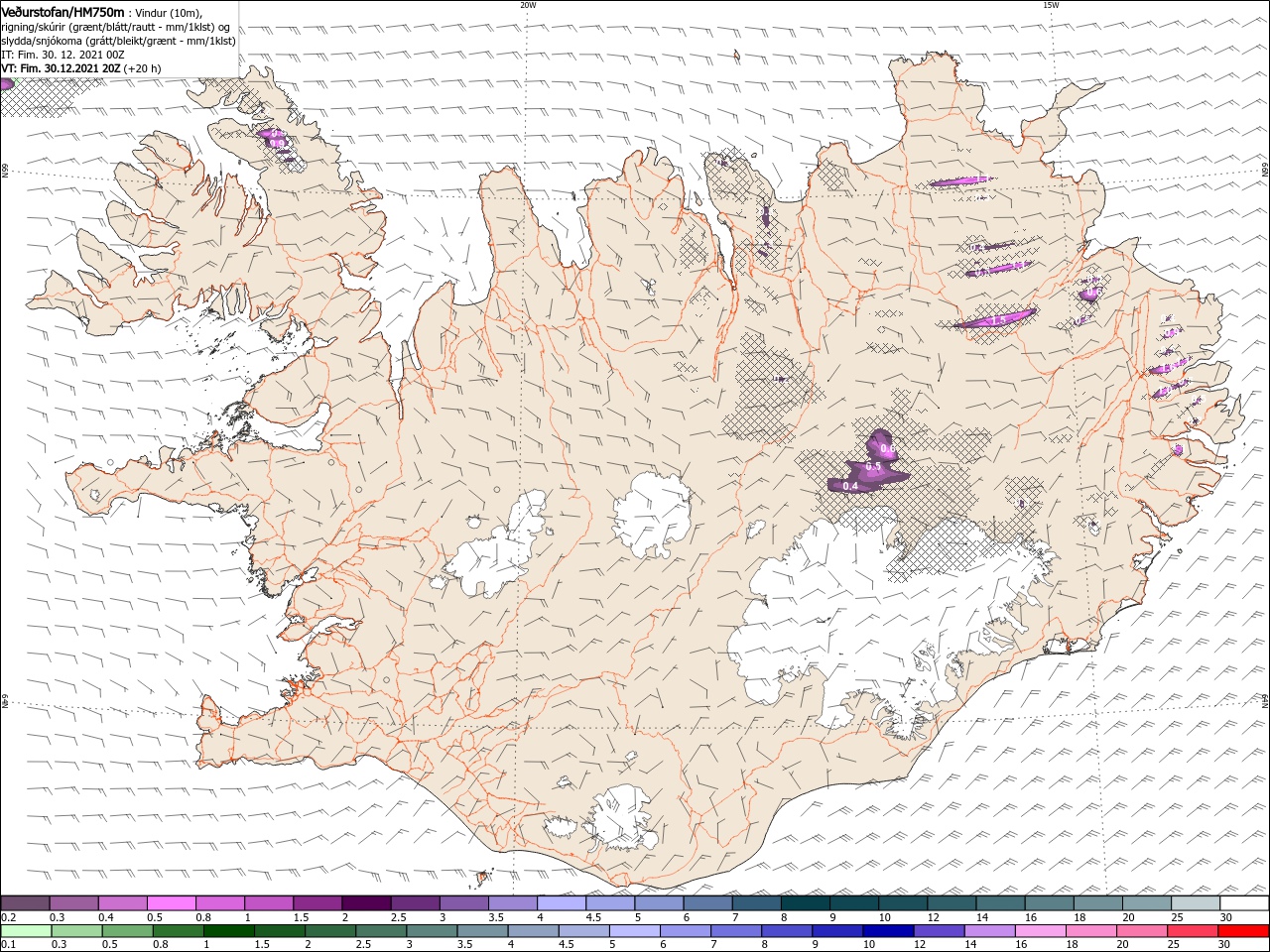The image size is (1270, 952).
Task: Click the "slydda/snjókoma" legend description line
Action: pos(119,41)
